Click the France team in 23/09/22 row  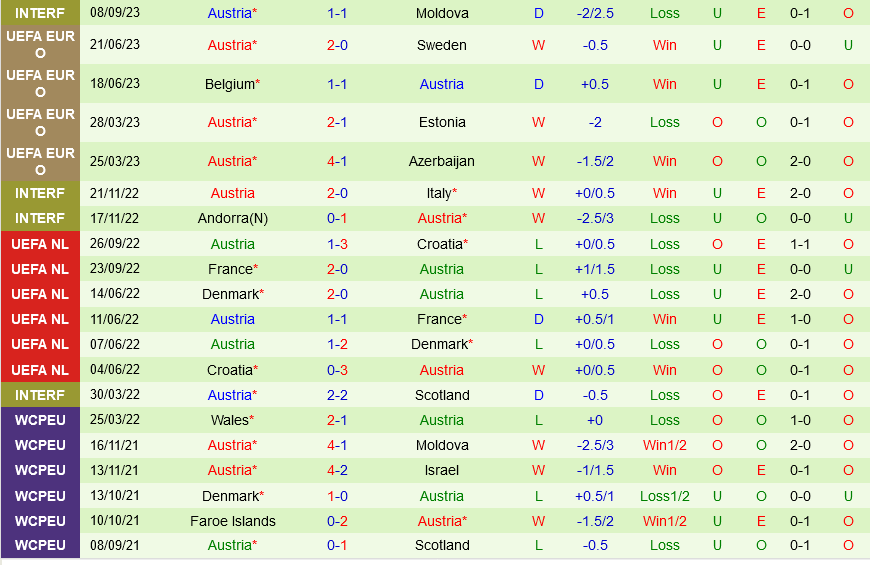tap(229, 269)
